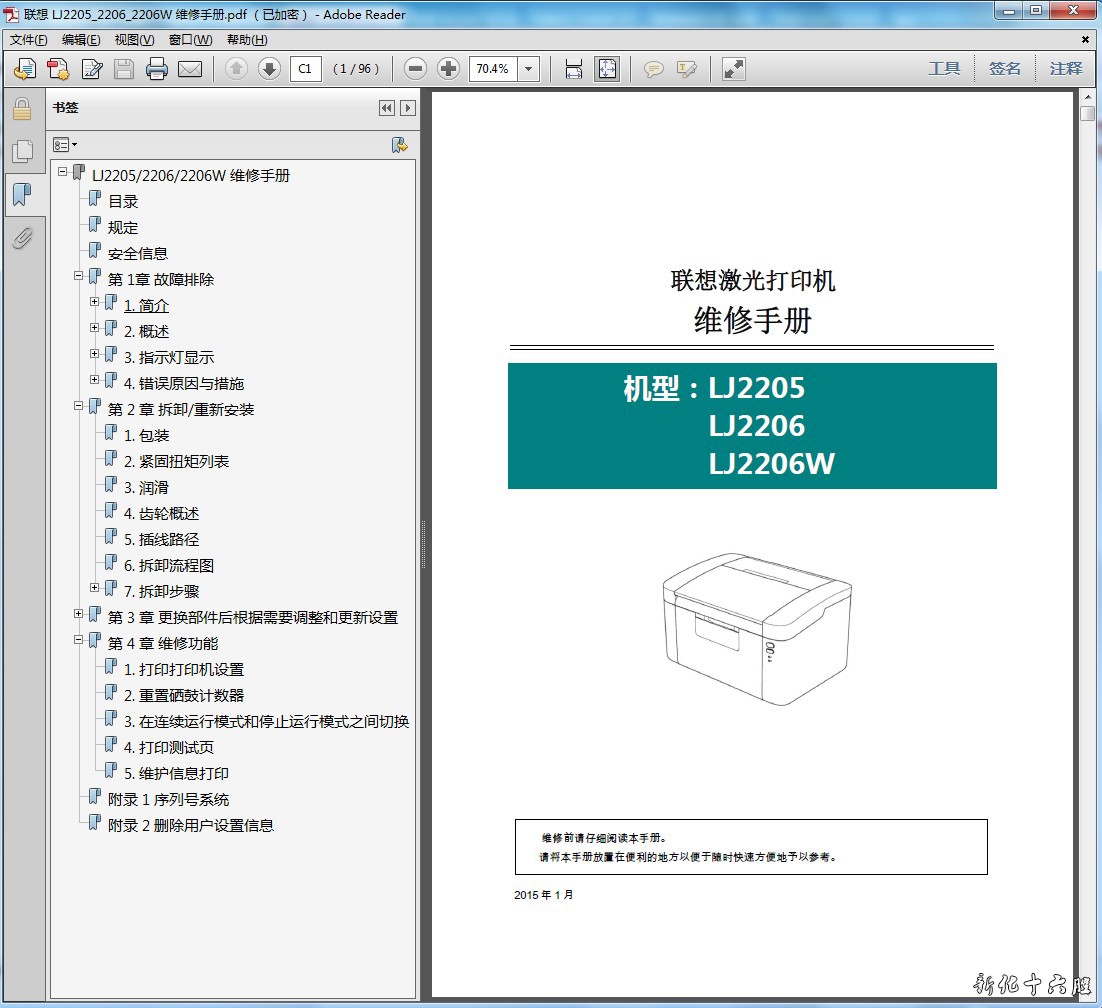Open the 工具 pane
1102x1008 pixels.
944,69
